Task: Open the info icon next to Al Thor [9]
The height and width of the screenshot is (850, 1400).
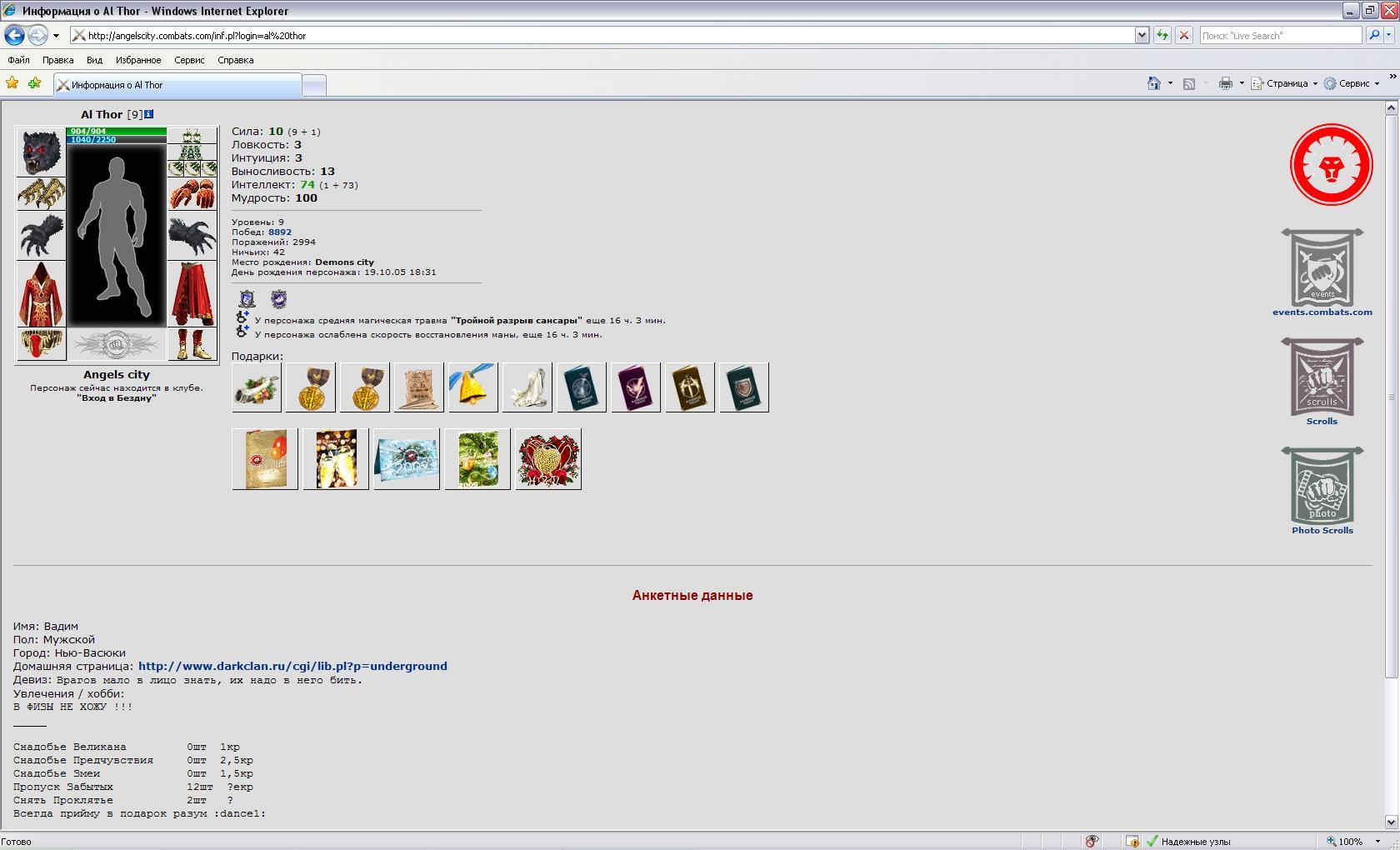Action: [x=149, y=114]
